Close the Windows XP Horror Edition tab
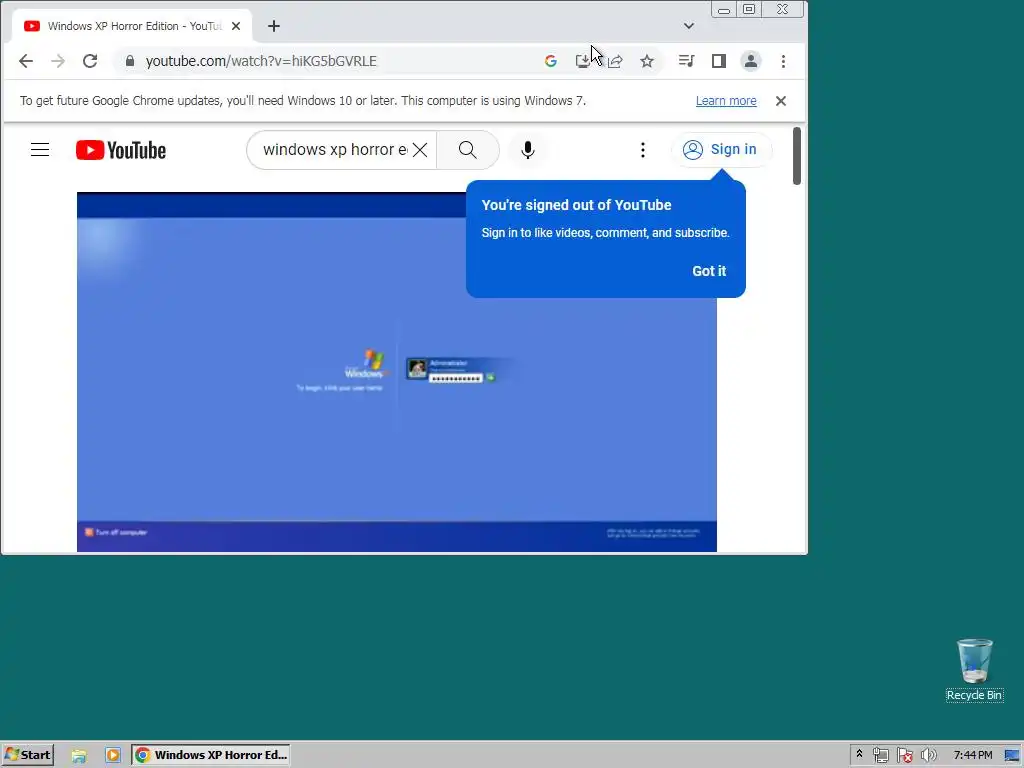The image size is (1024, 768). 236,26
